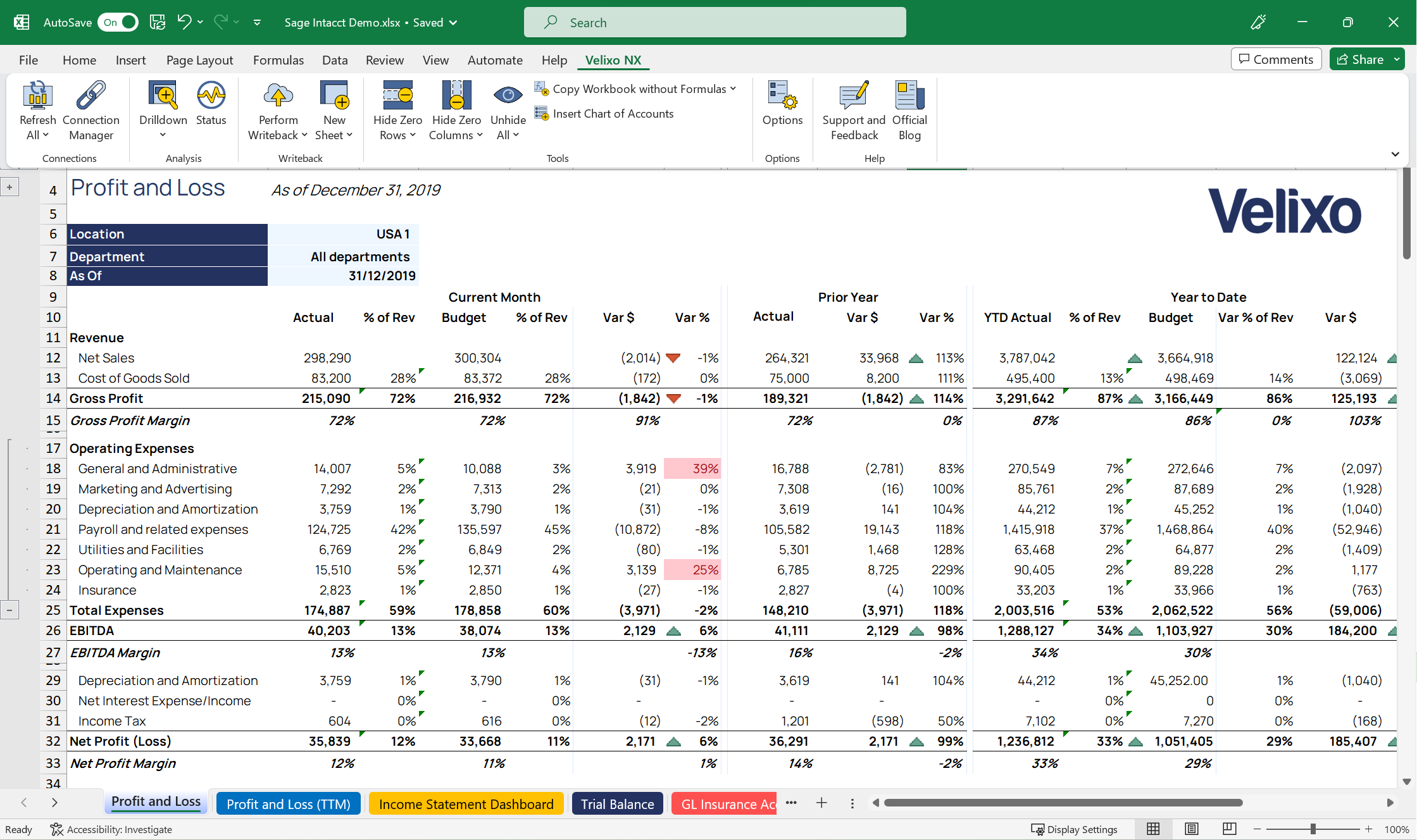The width and height of the screenshot is (1417, 840).
Task: Click the Share button
Action: [x=1360, y=59]
